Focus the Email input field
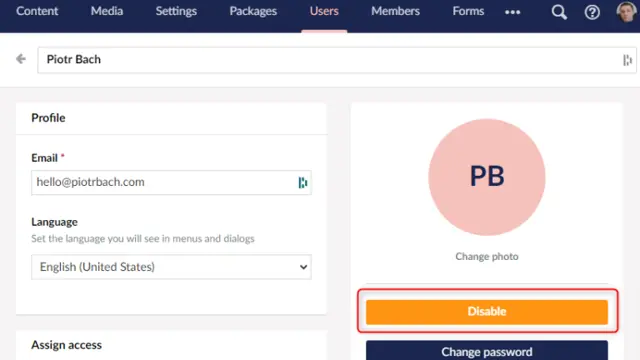This screenshot has height=360, width=640. pyautogui.click(x=171, y=182)
